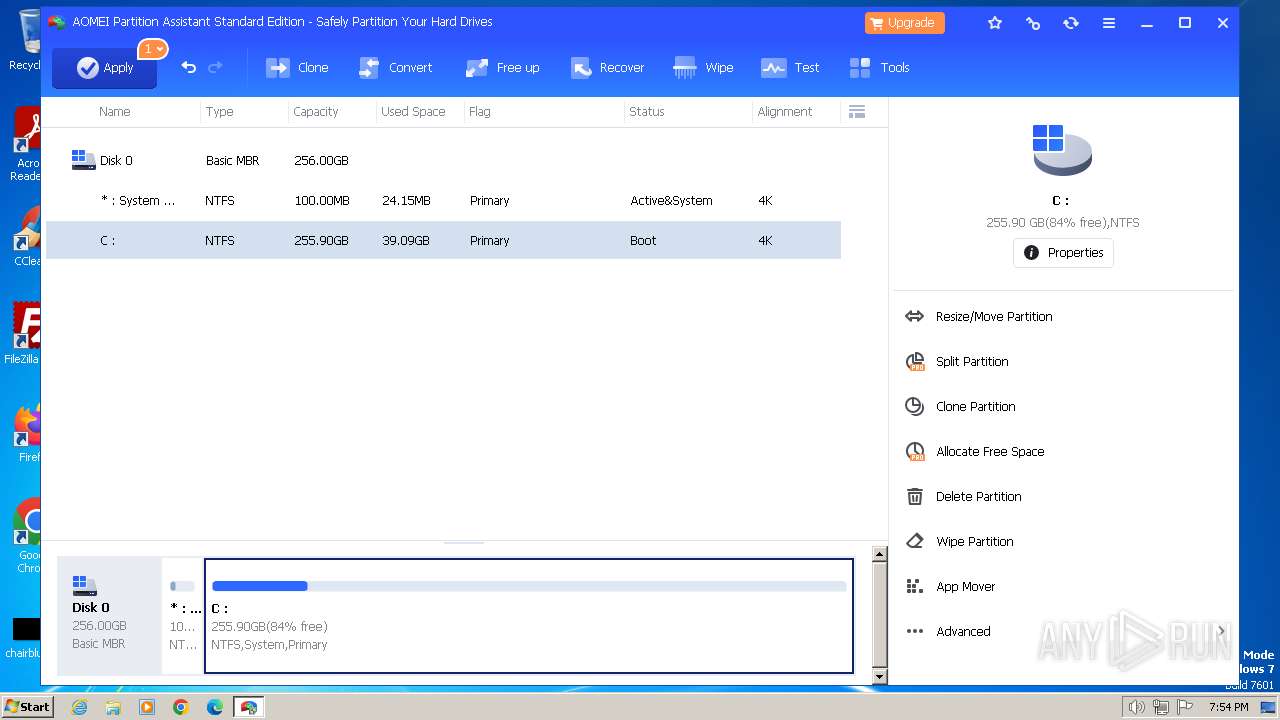Click the disk map scrollbar up arrow
The width and height of the screenshot is (1280, 720).
(x=880, y=554)
